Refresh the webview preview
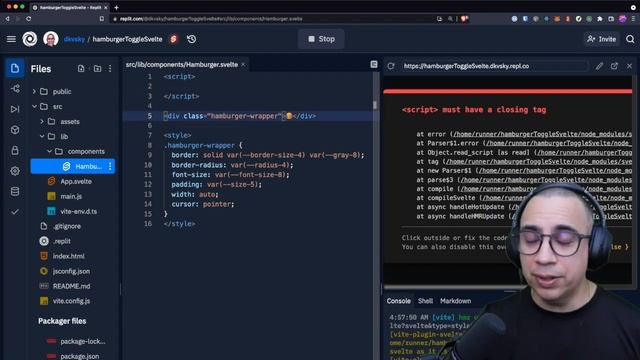 click(x=391, y=66)
